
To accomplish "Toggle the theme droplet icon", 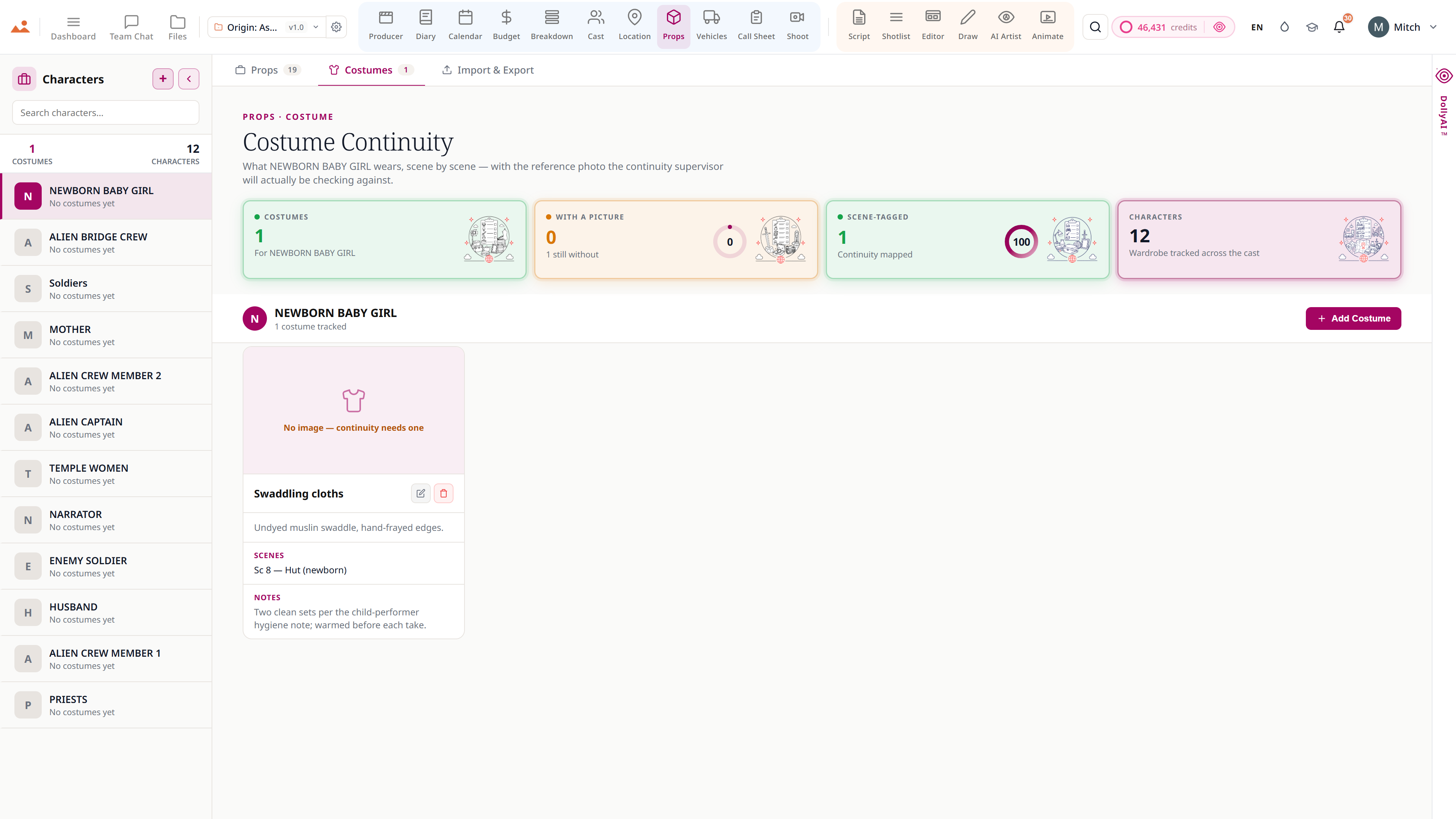I will (x=1284, y=27).
